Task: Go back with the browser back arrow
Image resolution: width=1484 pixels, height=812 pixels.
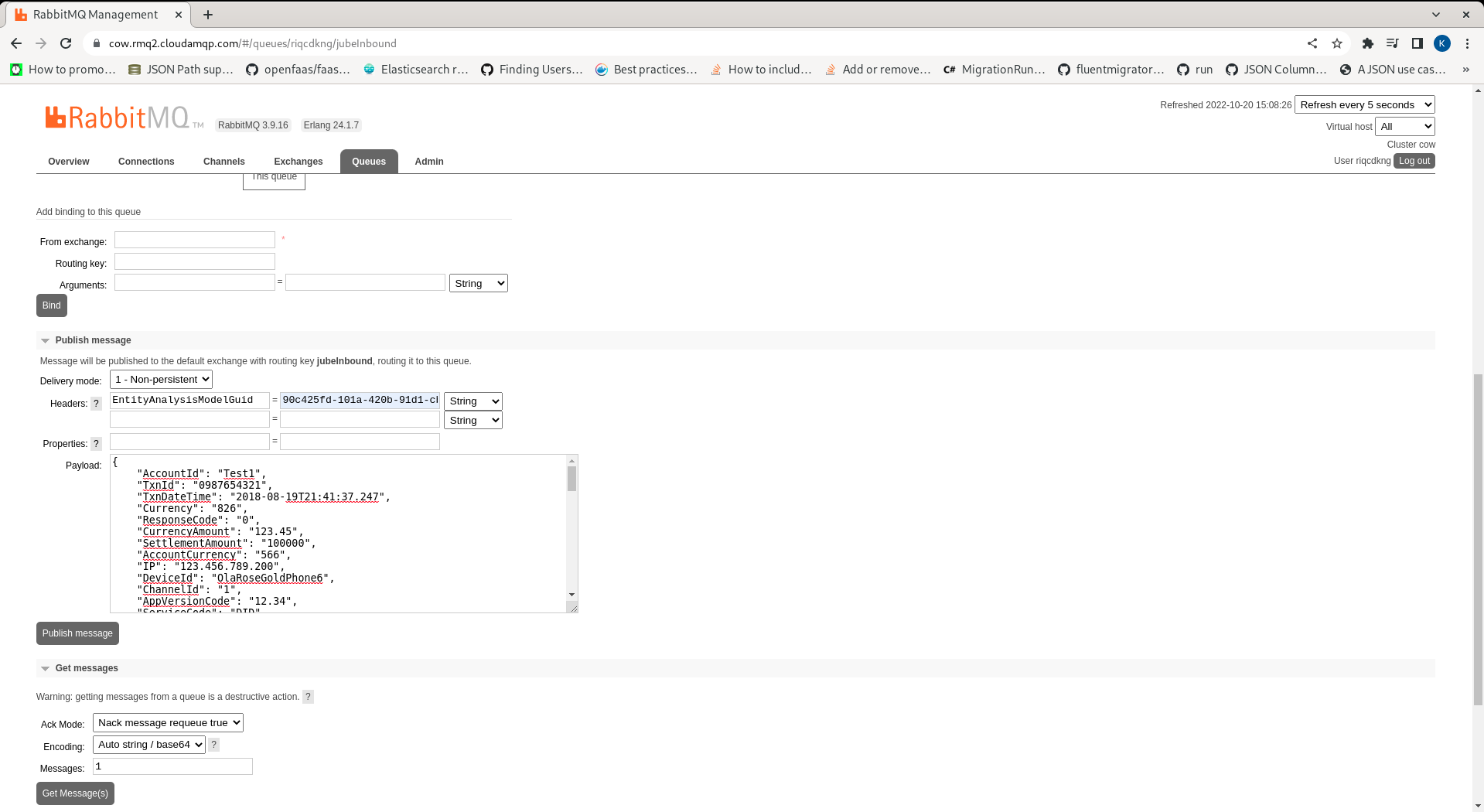Action: [x=16, y=43]
